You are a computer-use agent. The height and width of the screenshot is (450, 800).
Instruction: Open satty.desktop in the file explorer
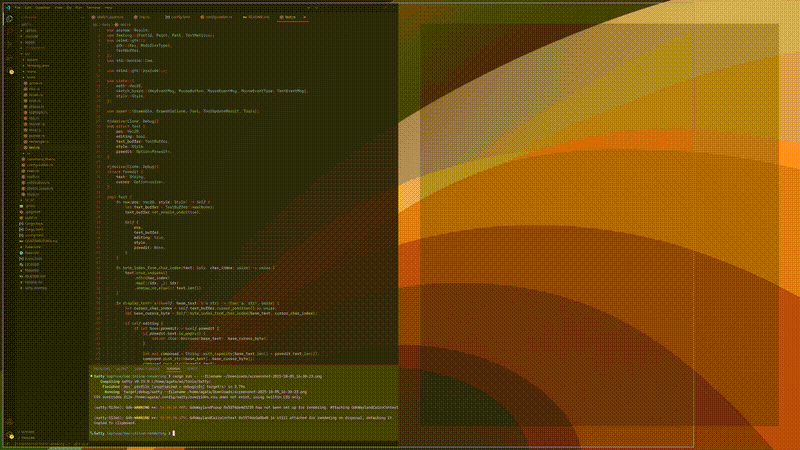pyautogui.click(x=35, y=288)
